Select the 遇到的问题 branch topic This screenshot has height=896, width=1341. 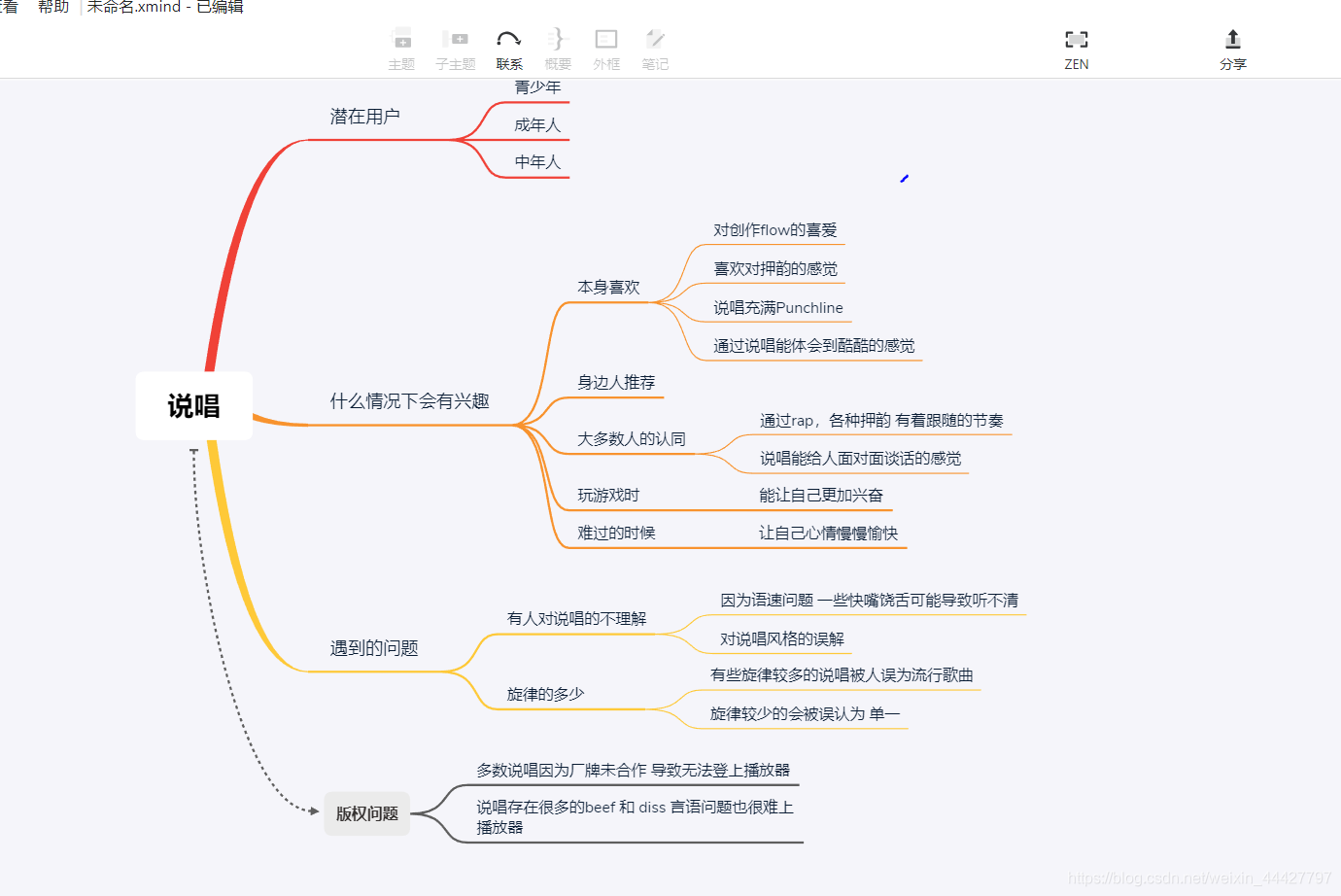pos(374,648)
